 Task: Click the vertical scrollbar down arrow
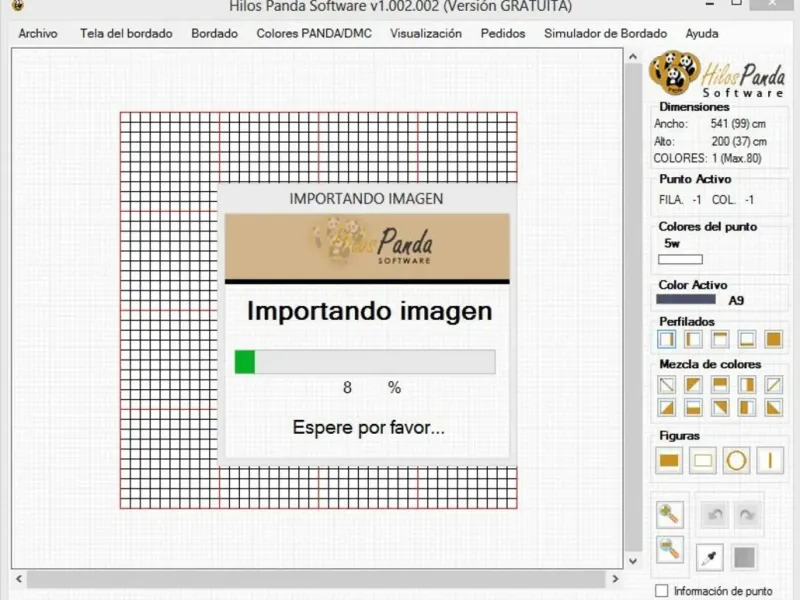(x=633, y=561)
